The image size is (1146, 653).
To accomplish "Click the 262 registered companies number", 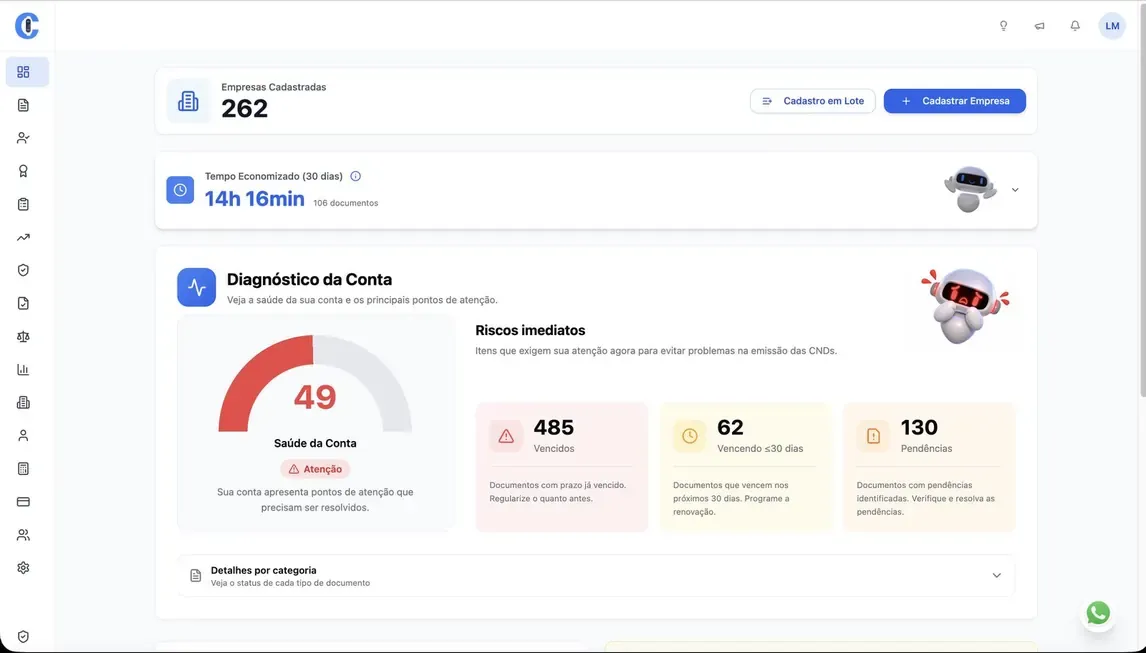I will [x=244, y=109].
